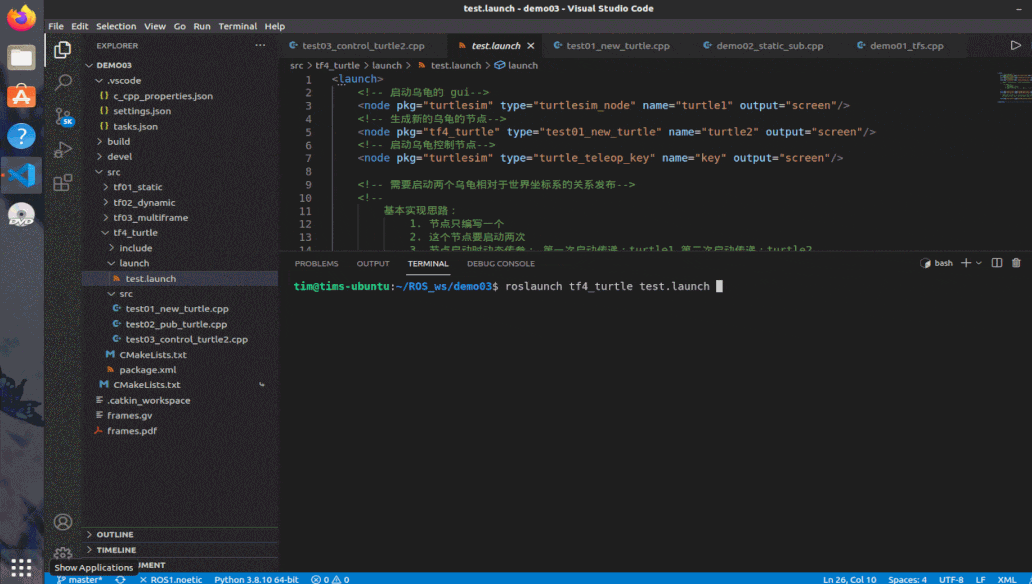Switch to the DEBUG CONSOLE panel tab
This screenshot has height=584, width=1032.
[x=500, y=264]
